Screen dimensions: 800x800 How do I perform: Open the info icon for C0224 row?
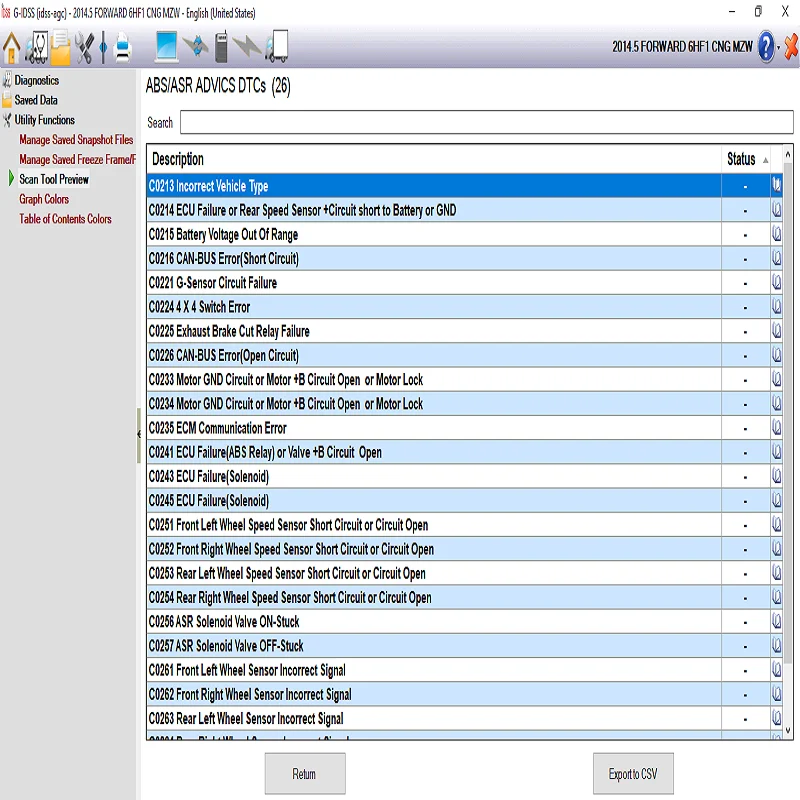pos(776,307)
